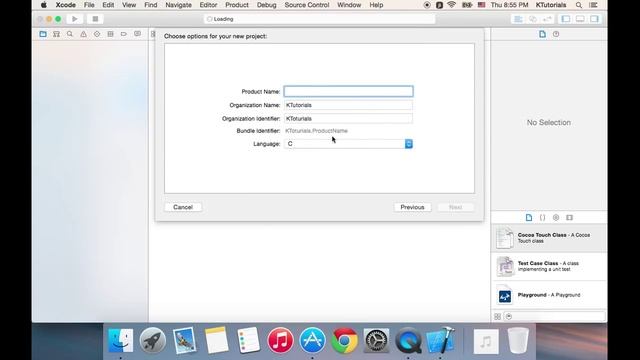The height and width of the screenshot is (360, 640).
Task: Show the Standard editor
Action: [x=518, y=19]
